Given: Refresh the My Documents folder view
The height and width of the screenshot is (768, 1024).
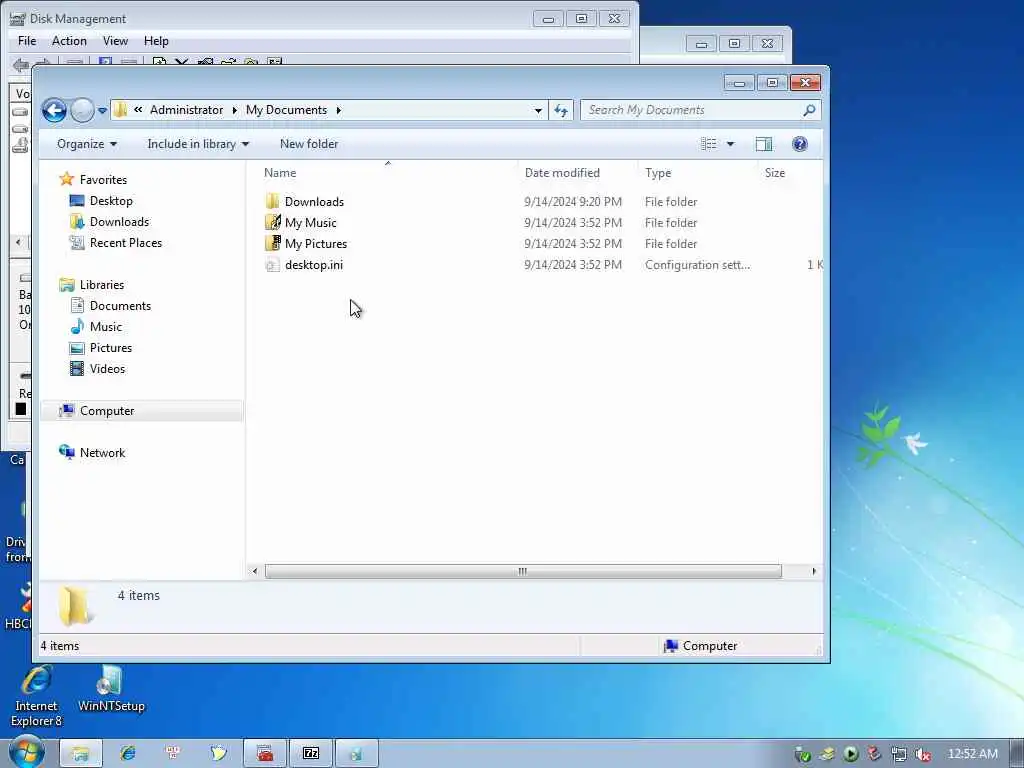Looking at the screenshot, I should [x=561, y=110].
